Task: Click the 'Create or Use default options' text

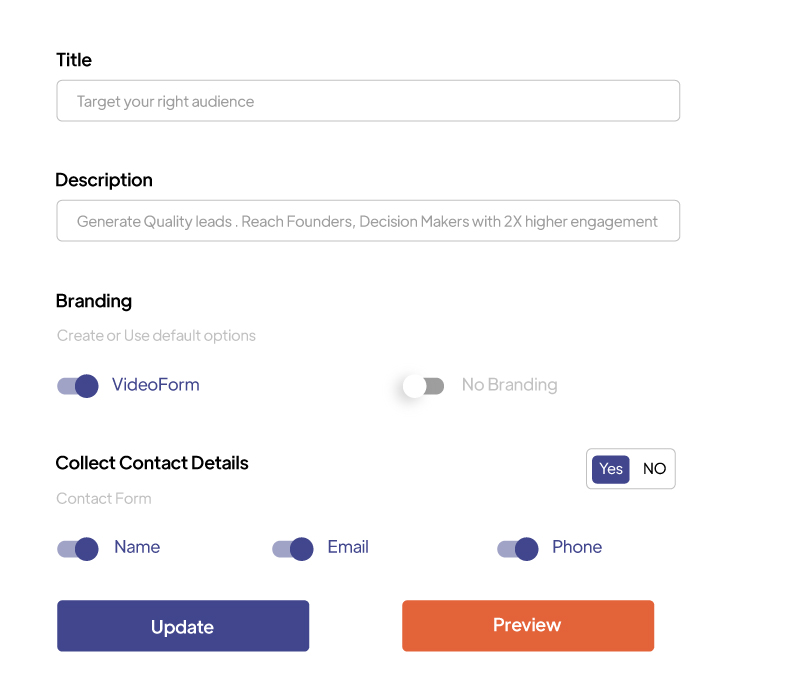Action: click(156, 336)
